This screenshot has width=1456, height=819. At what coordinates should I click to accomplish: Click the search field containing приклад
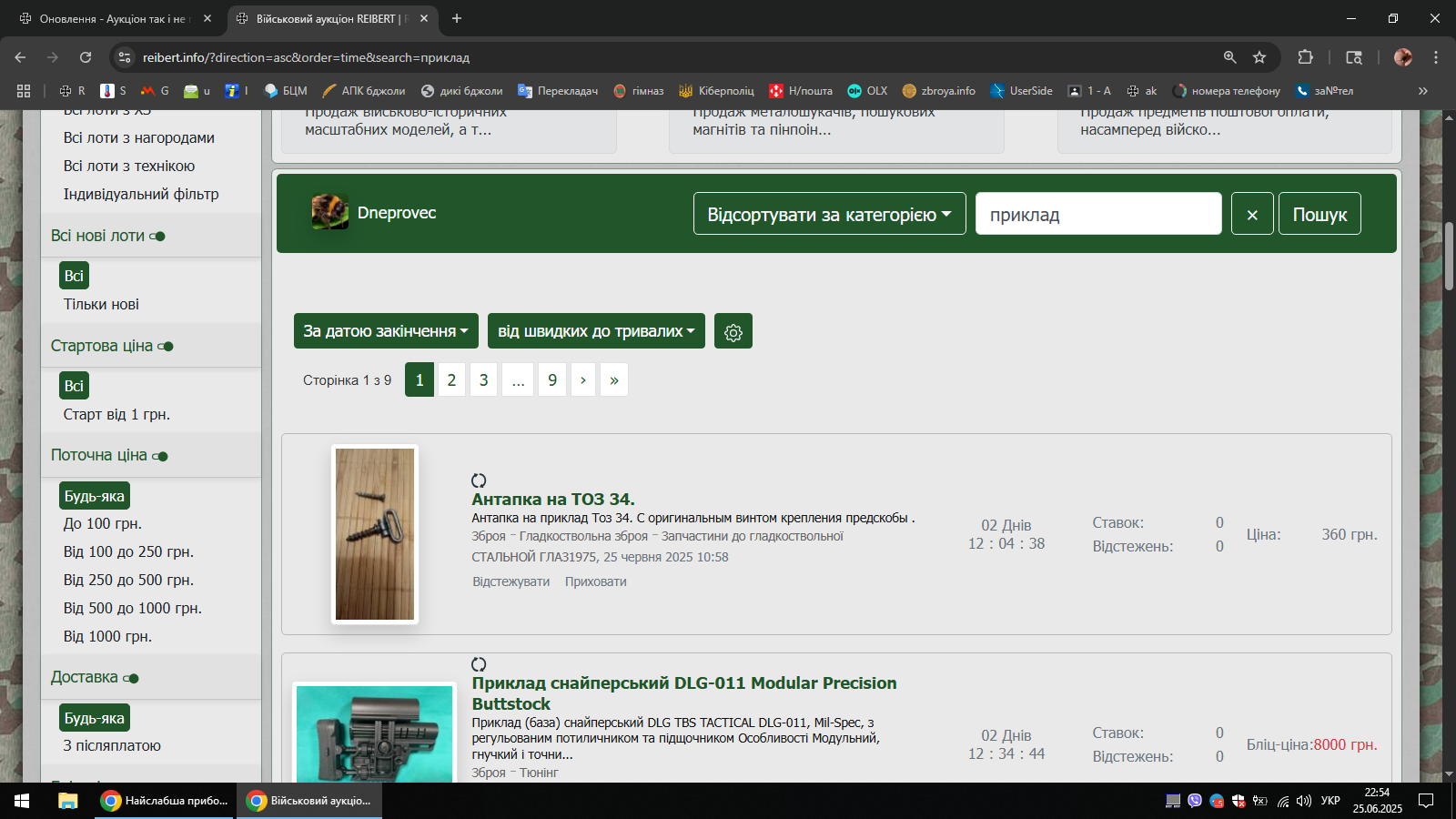pos(1097,215)
